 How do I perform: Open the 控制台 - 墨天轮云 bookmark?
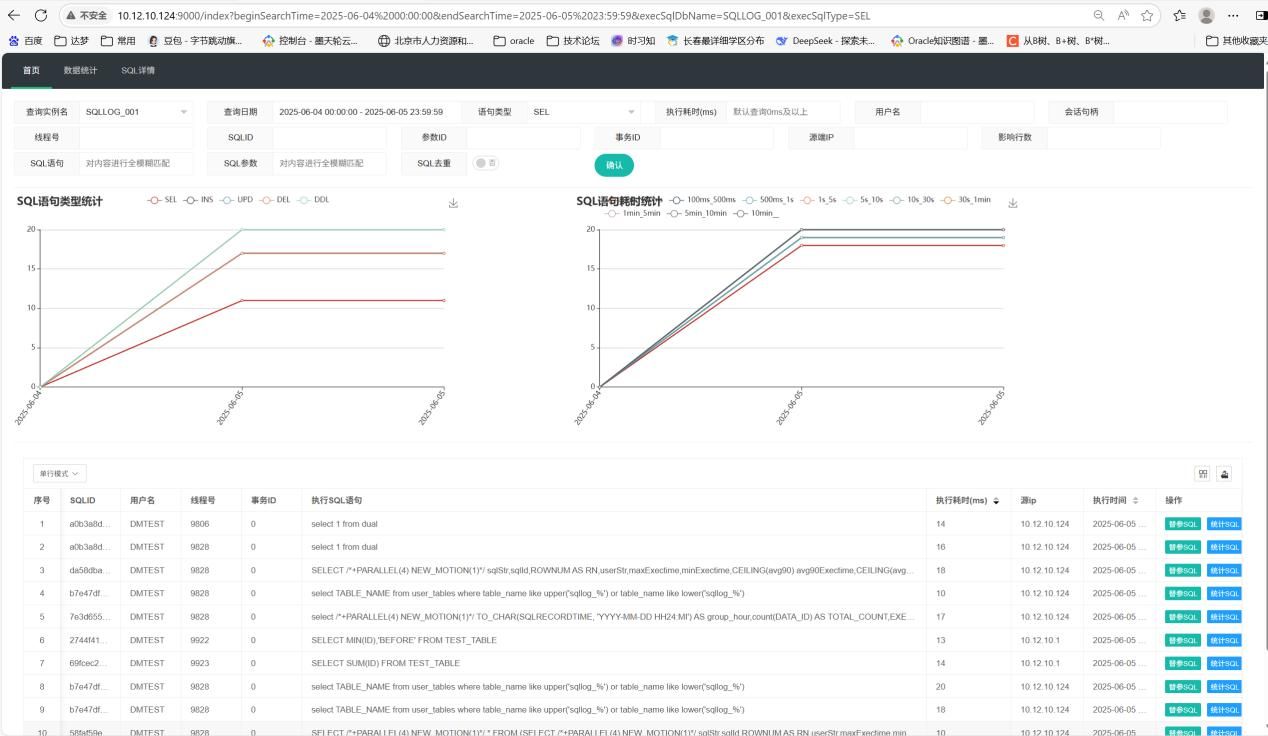[311, 41]
